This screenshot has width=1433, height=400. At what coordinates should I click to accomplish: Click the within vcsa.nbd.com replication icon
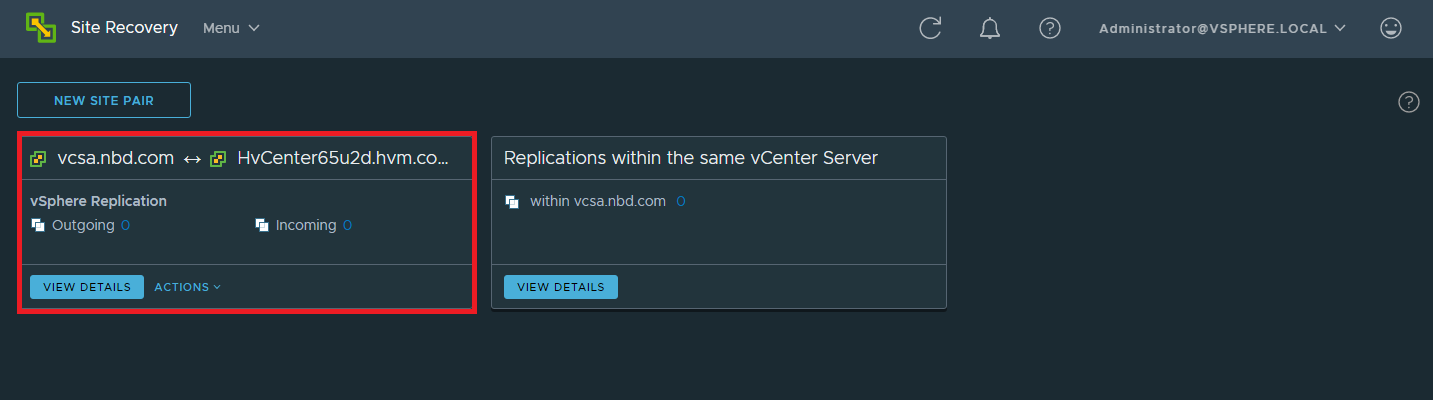pyautogui.click(x=512, y=201)
